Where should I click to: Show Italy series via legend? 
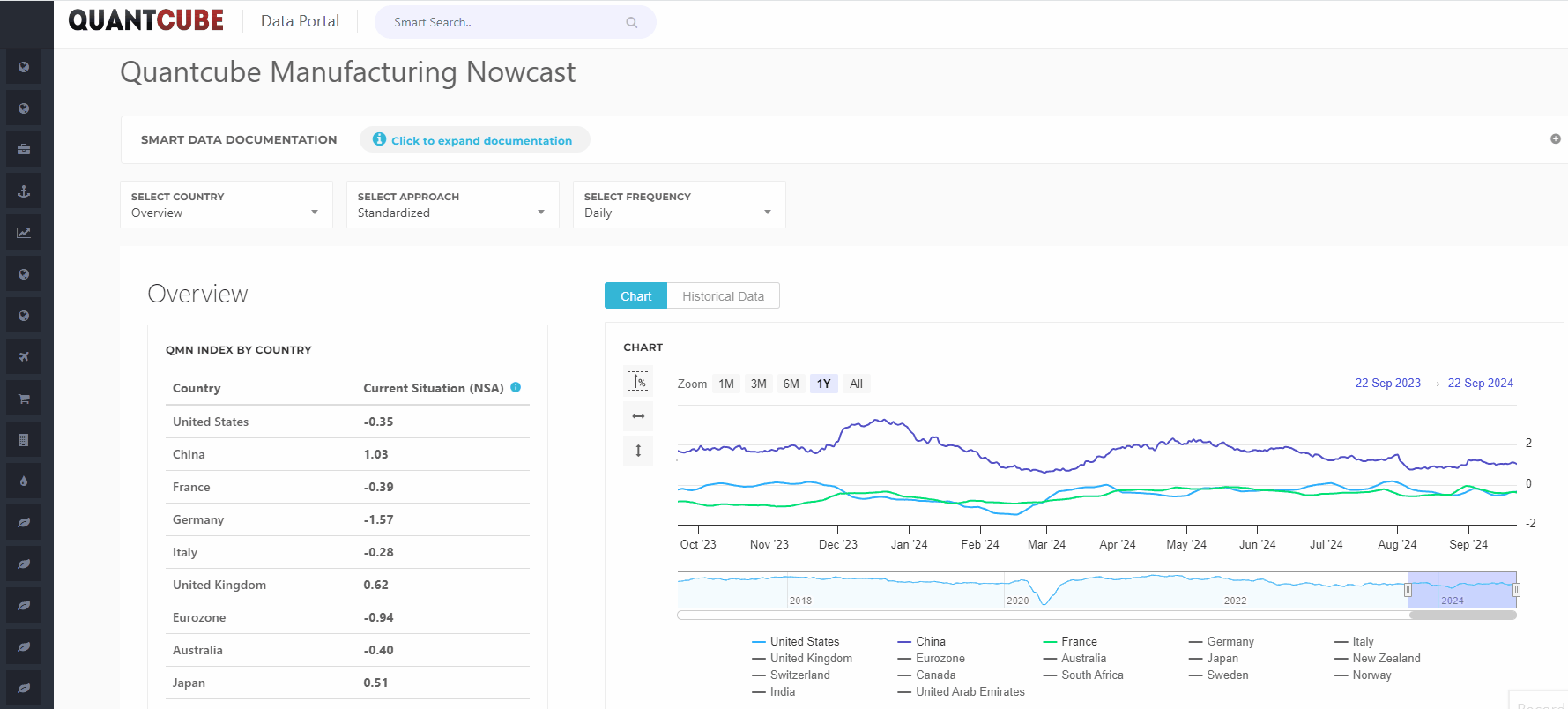(1354, 642)
